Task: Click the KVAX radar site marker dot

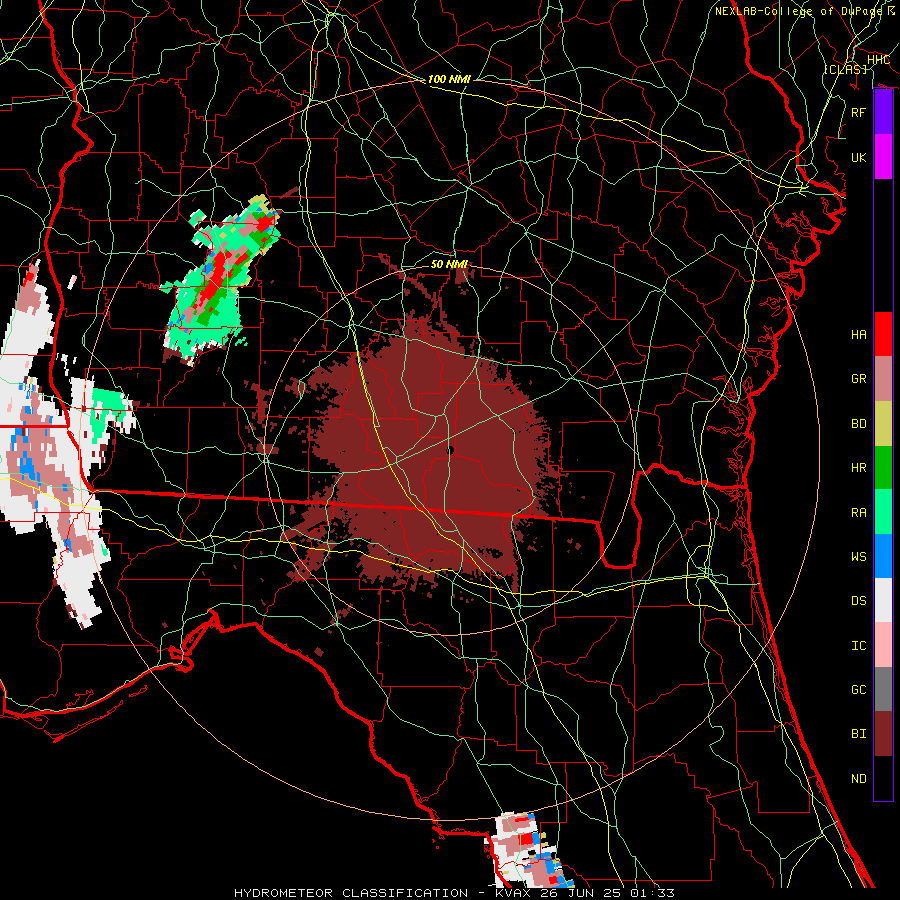Action: 450,451
